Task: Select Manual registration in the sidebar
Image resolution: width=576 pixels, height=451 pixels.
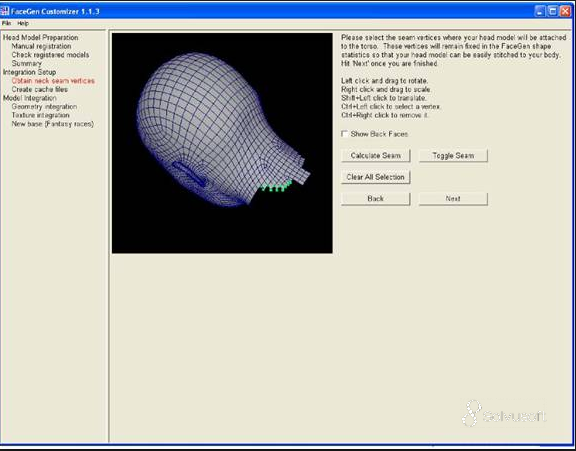Action: tap(42, 46)
